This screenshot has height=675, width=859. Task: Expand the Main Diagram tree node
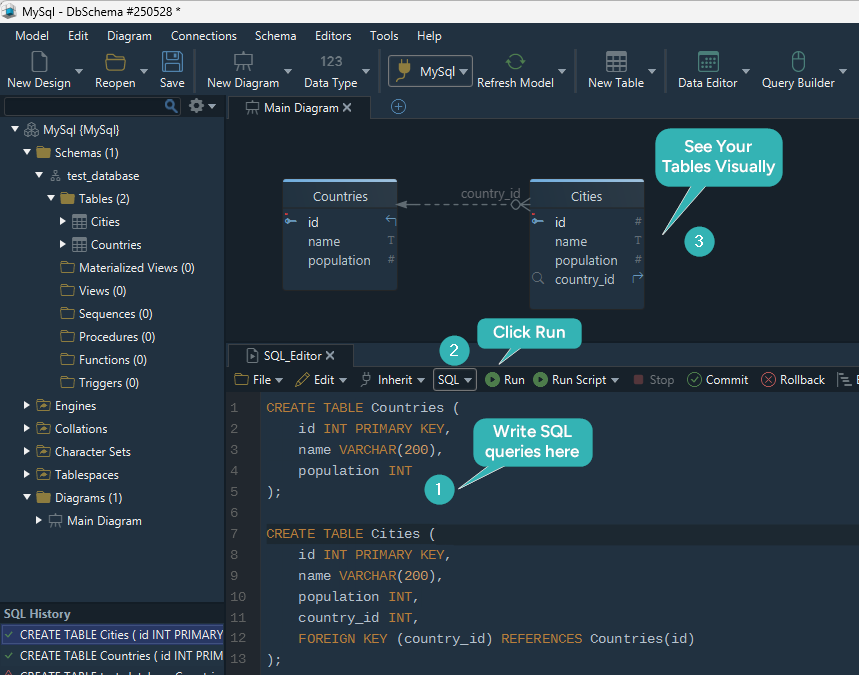(x=38, y=520)
